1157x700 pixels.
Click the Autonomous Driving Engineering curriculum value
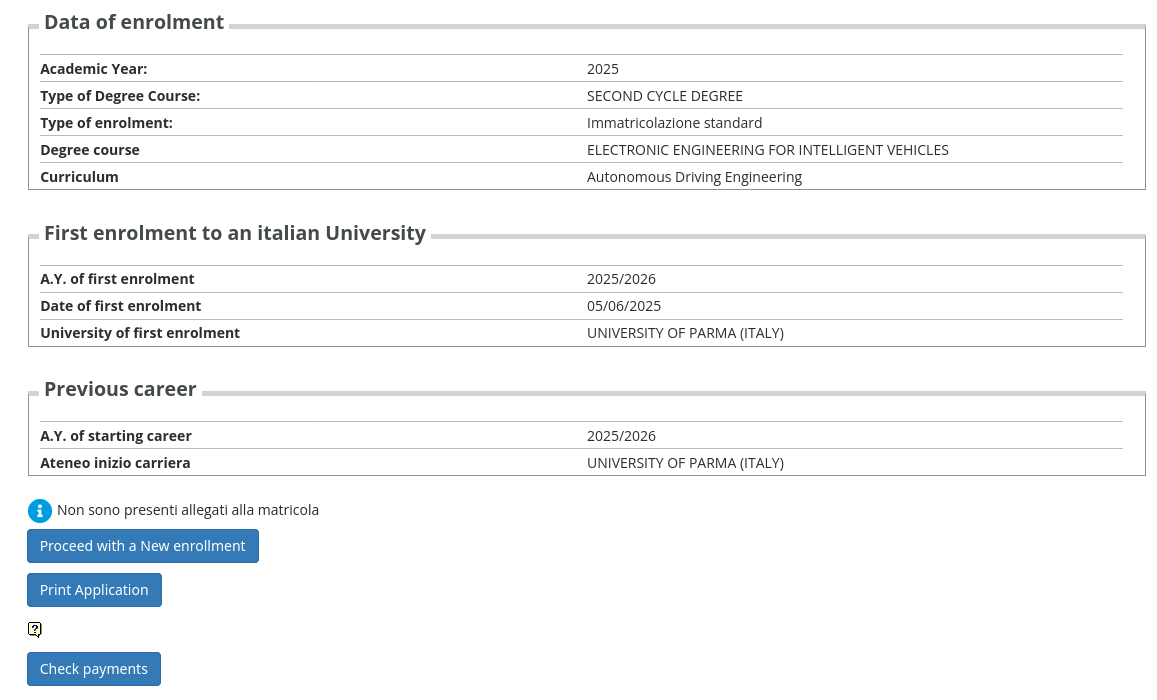(694, 177)
